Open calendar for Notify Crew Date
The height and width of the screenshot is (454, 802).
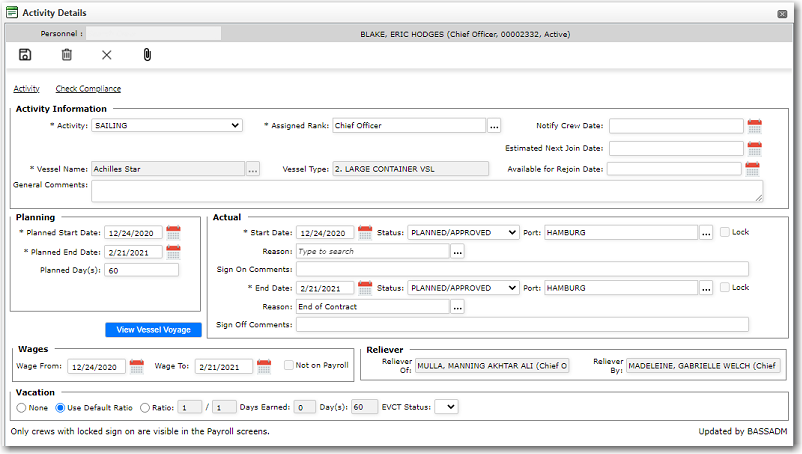pyautogui.click(x=755, y=126)
